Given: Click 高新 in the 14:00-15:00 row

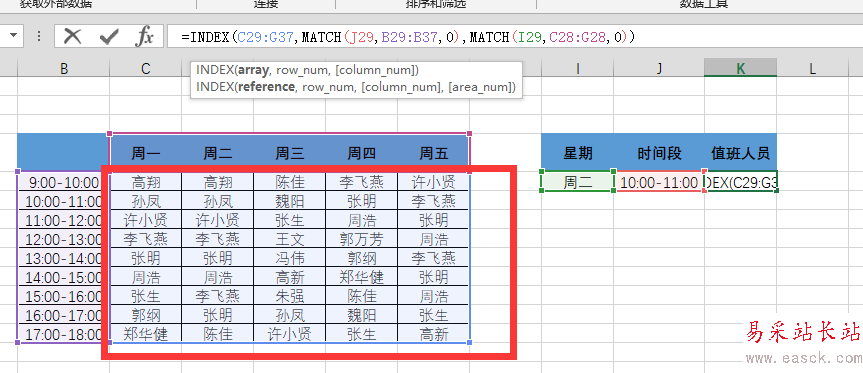Looking at the screenshot, I should pyautogui.click(x=290, y=277).
